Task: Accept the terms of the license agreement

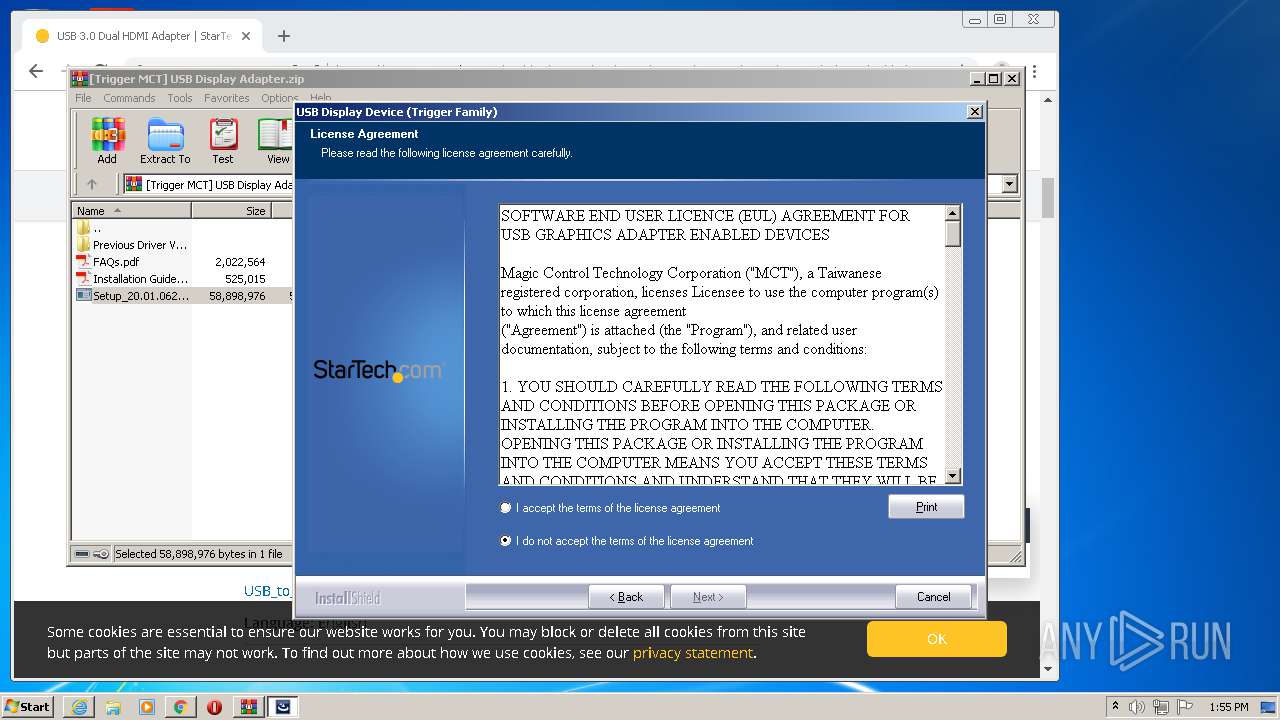Action: [506, 508]
